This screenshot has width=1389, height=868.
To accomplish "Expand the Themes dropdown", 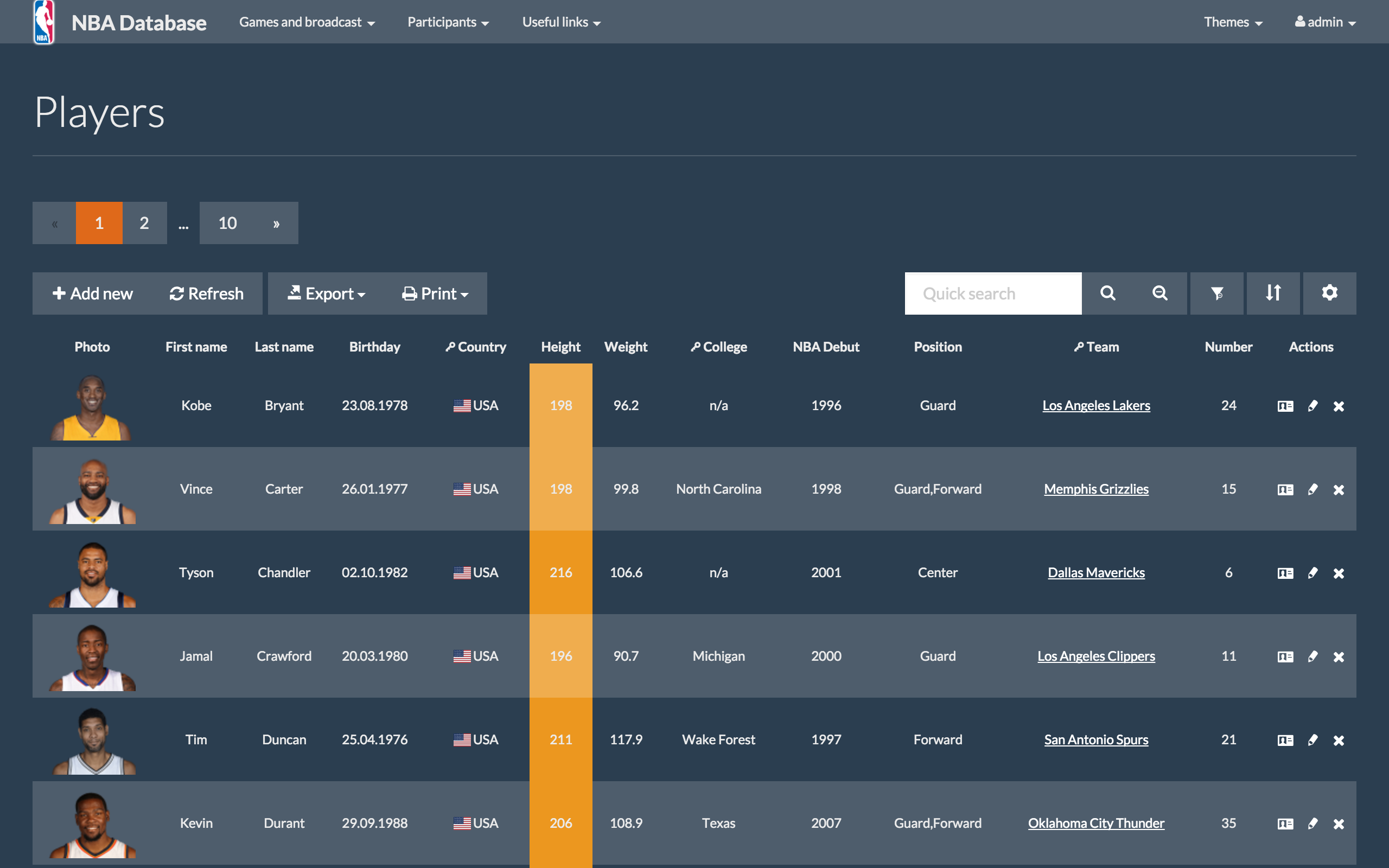I will [x=1233, y=22].
